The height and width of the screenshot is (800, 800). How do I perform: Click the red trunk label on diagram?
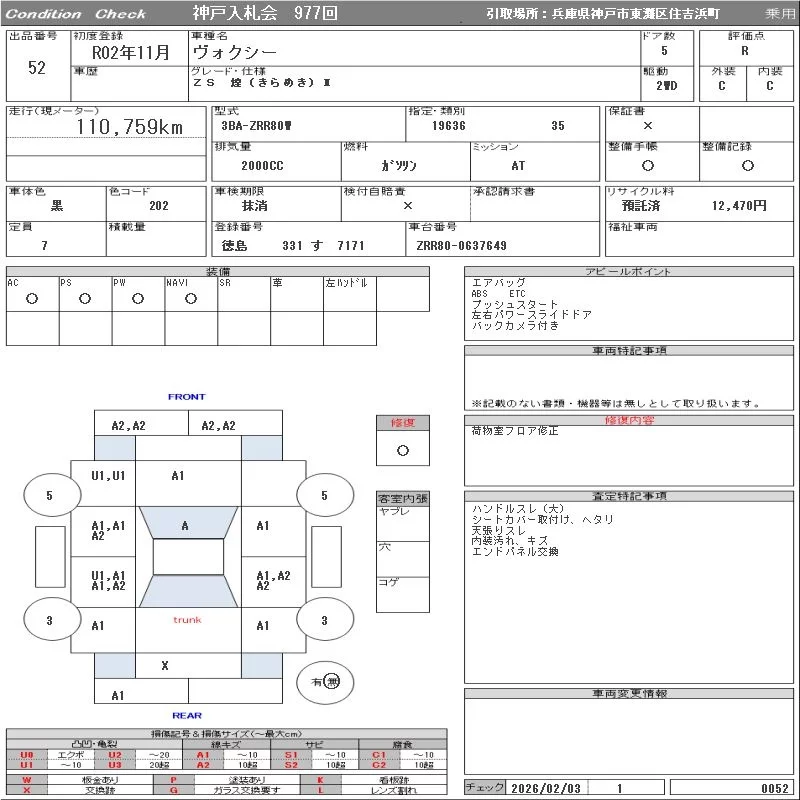coord(187,620)
